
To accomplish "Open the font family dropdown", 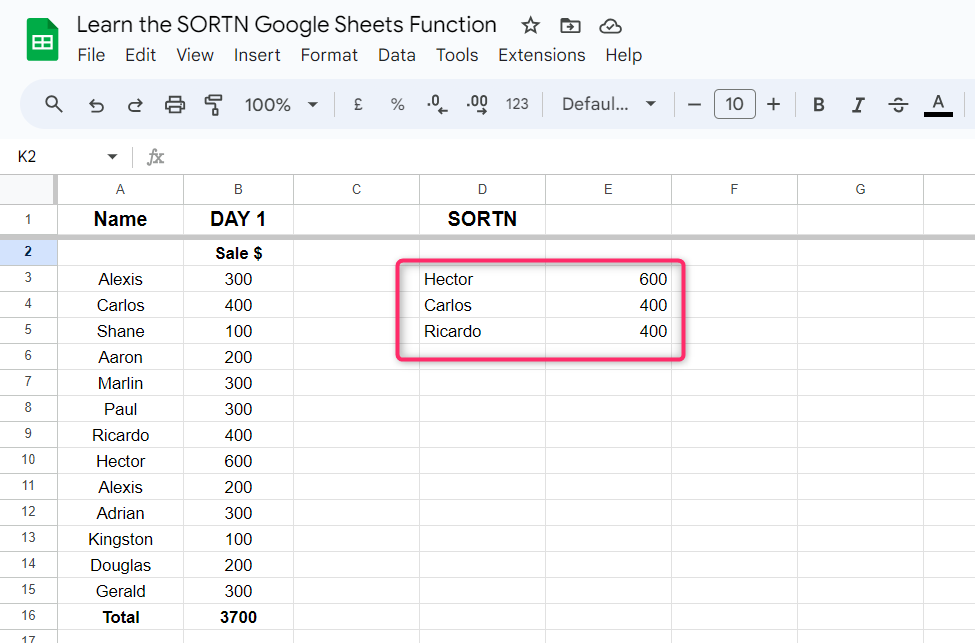I will [609, 104].
